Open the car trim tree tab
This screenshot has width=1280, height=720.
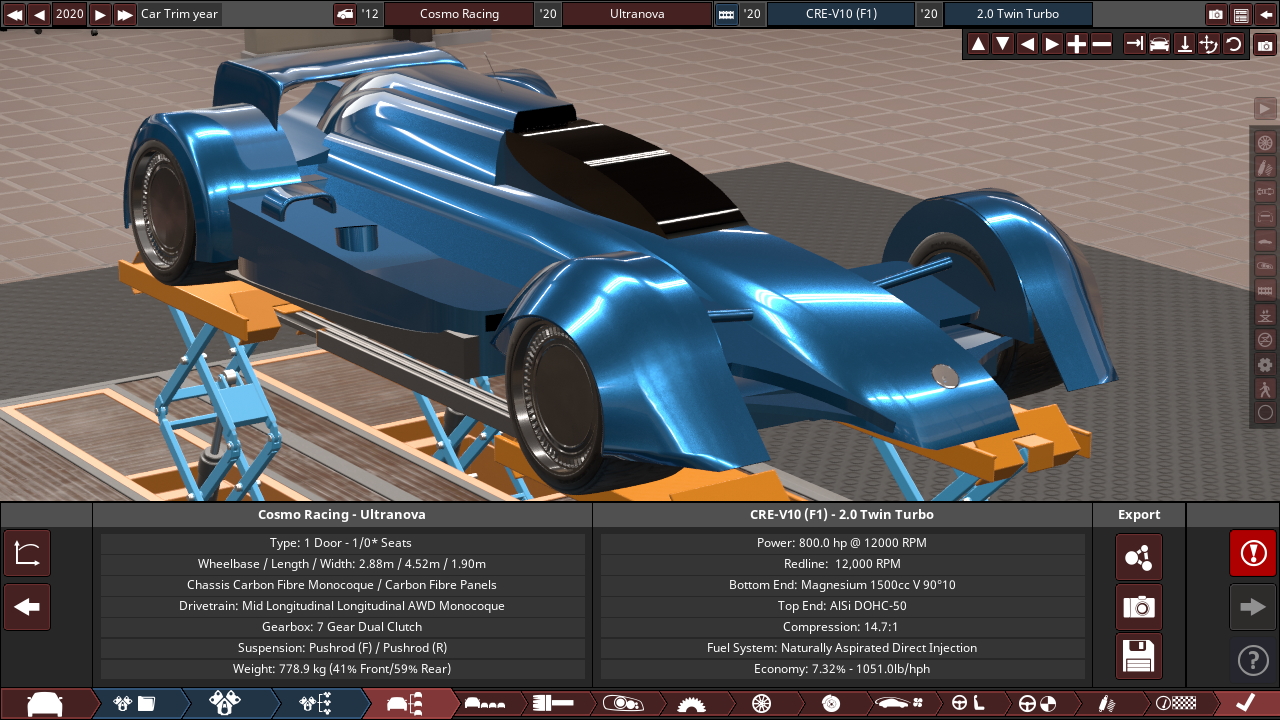(405, 703)
